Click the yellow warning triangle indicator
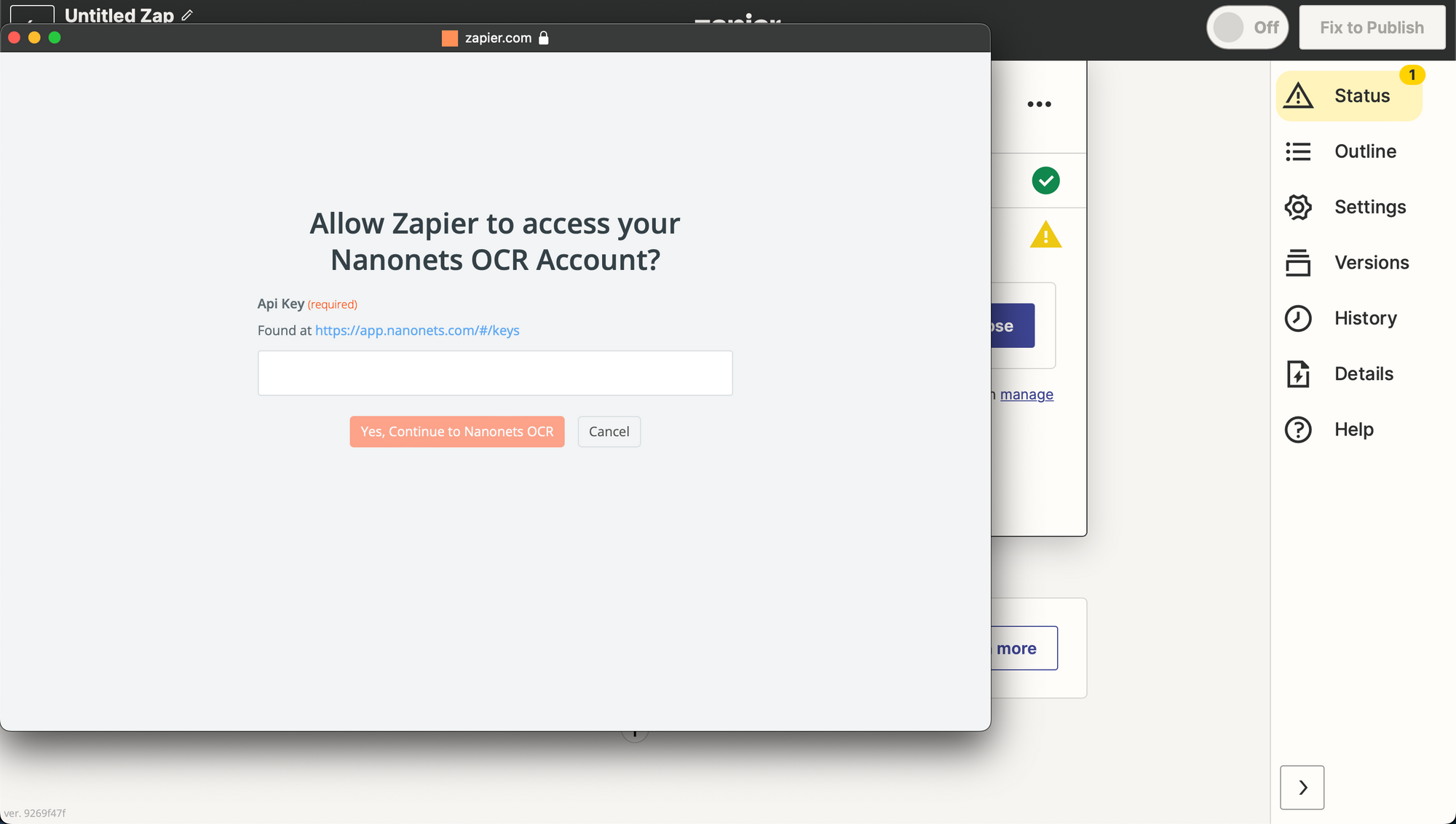This screenshot has width=1456, height=824. tap(1045, 234)
